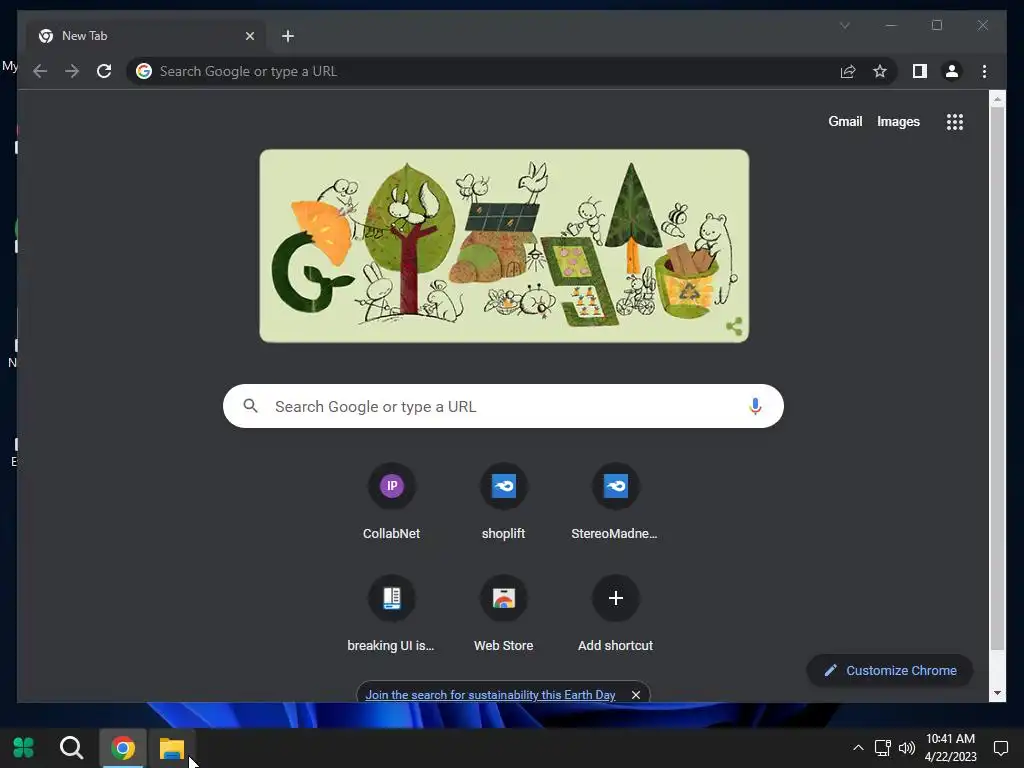Click the Google icon in the address bar
The image size is (1024, 768).
[144, 71]
